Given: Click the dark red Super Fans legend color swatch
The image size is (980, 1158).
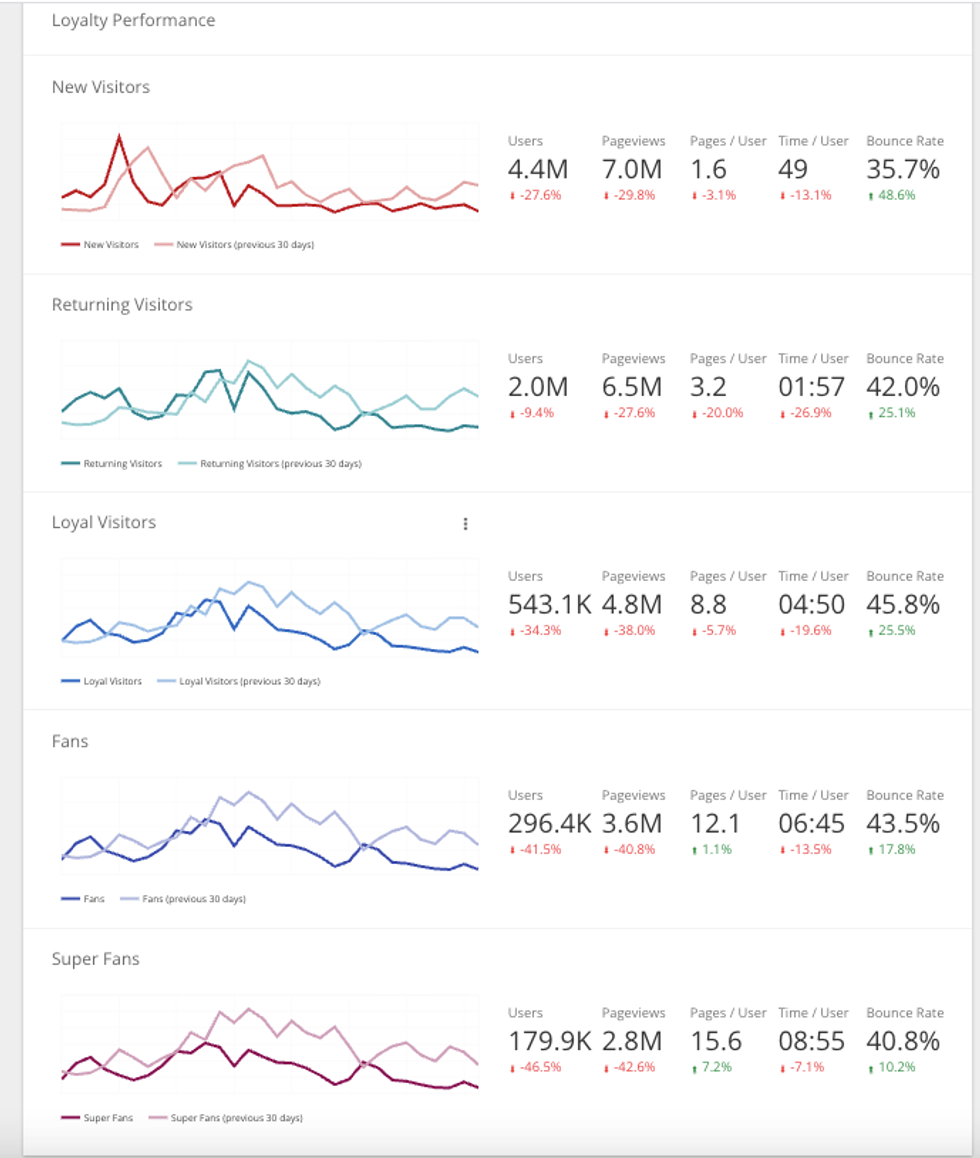Looking at the screenshot, I should tap(70, 1118).
